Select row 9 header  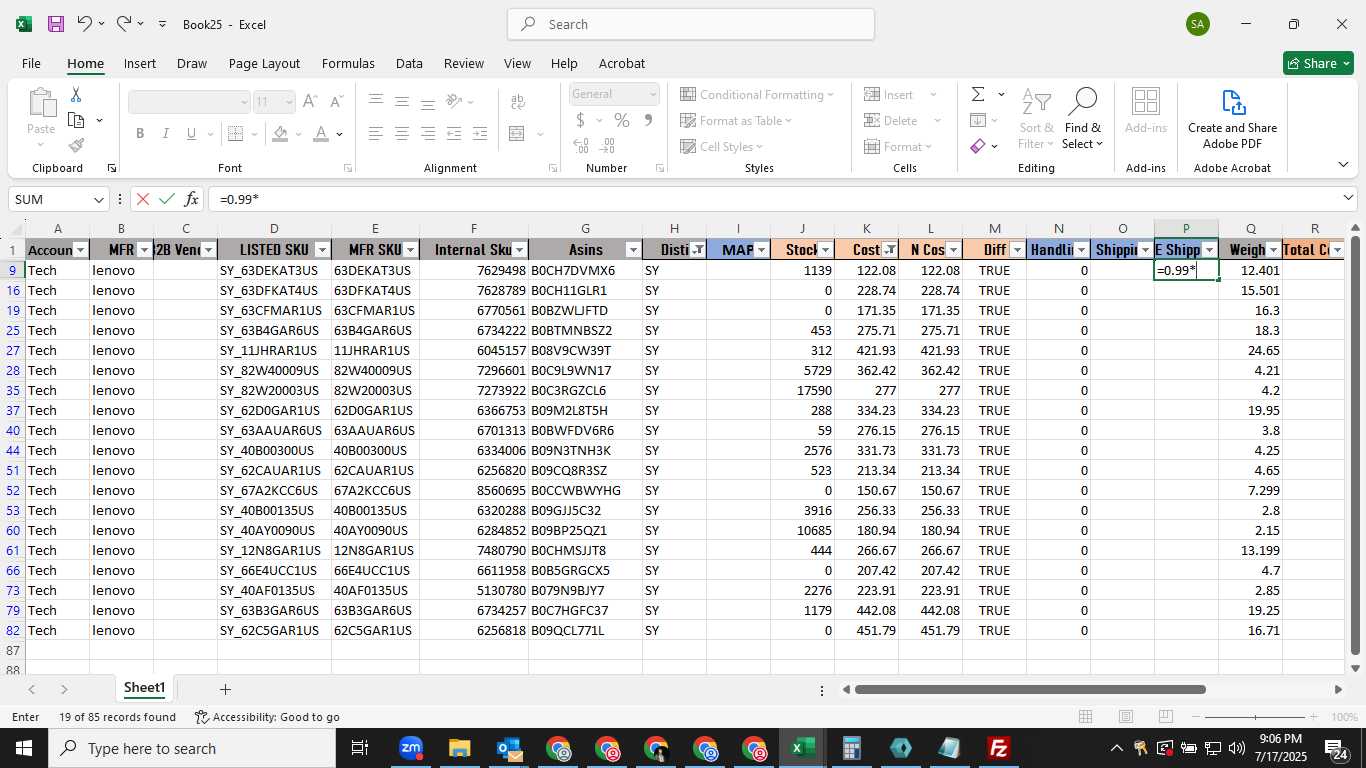pos(13,270)
